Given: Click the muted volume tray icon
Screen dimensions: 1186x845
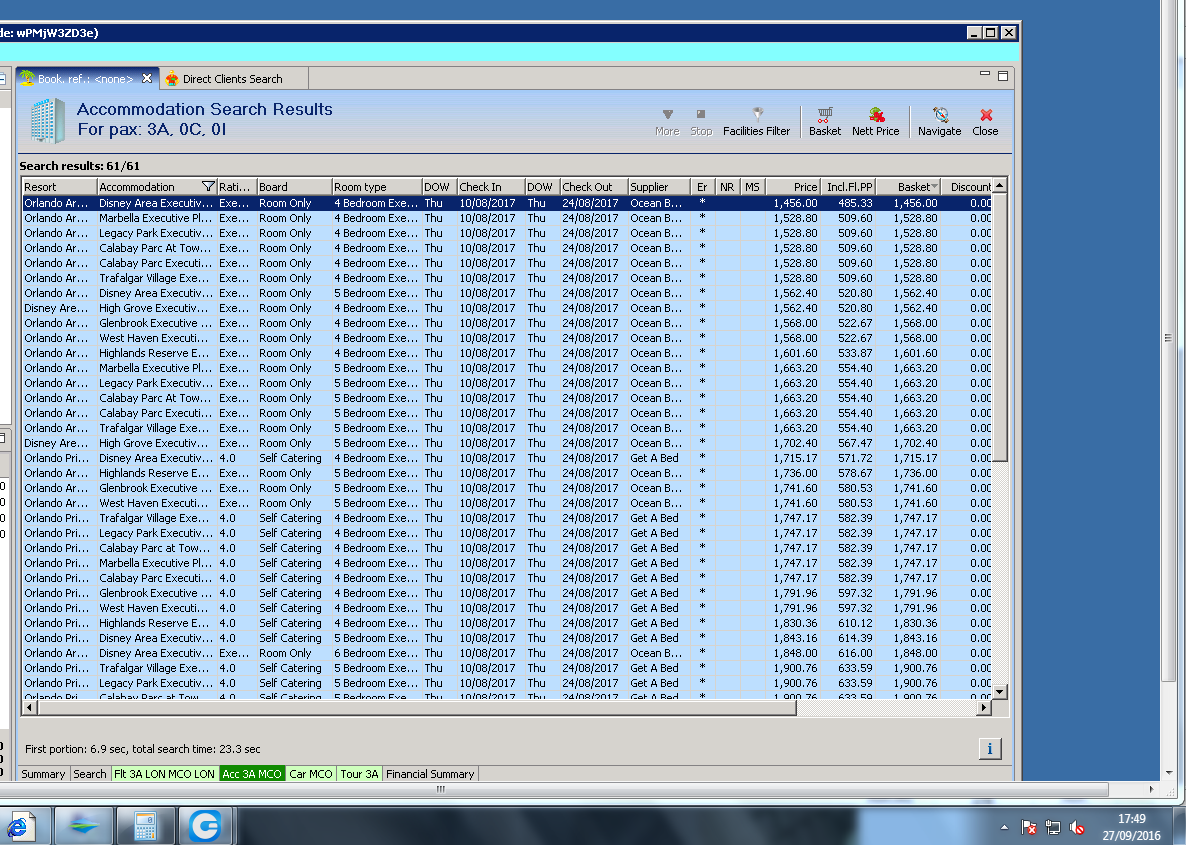Looking at the screenshot, I should pyautogui.click(x=1077, y=828).
